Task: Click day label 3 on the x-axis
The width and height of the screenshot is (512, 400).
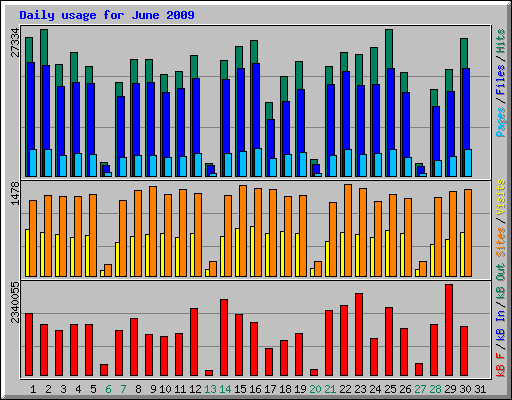Action: 63,389
